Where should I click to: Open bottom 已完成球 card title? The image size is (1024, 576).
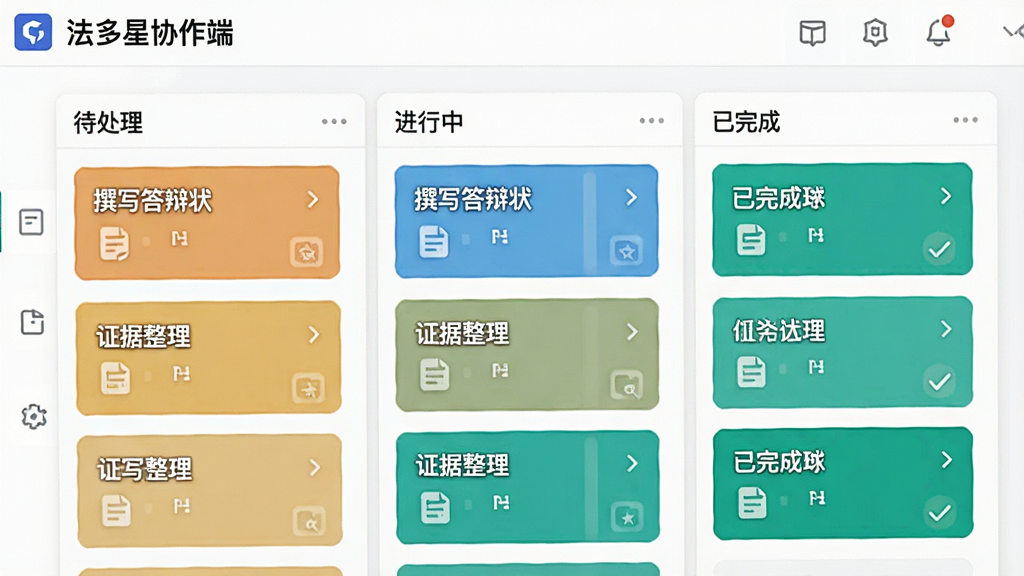(779, 462)
